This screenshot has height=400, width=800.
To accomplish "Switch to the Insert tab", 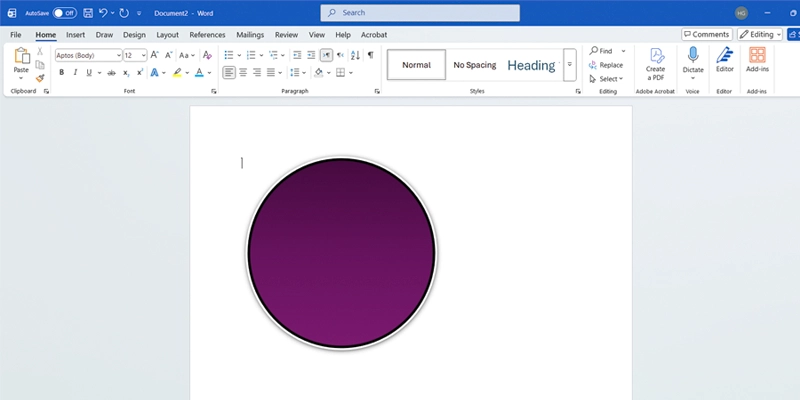I will click(75, 34).
